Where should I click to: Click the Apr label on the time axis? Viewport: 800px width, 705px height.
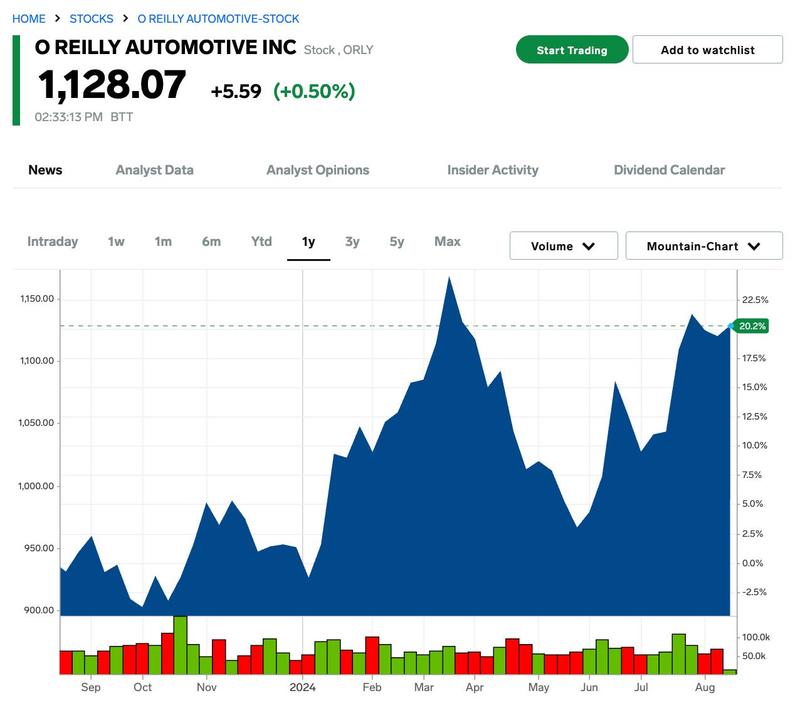[474, 688]
